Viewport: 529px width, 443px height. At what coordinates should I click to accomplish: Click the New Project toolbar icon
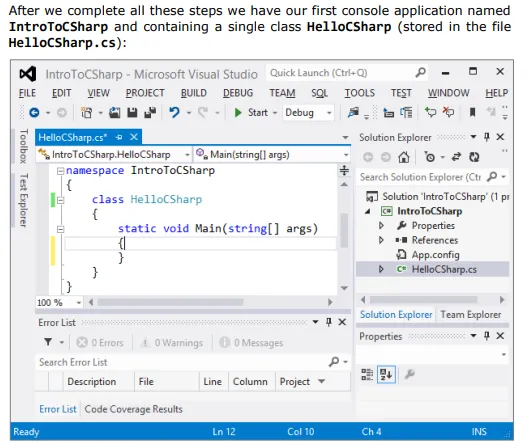coord(86,113)
